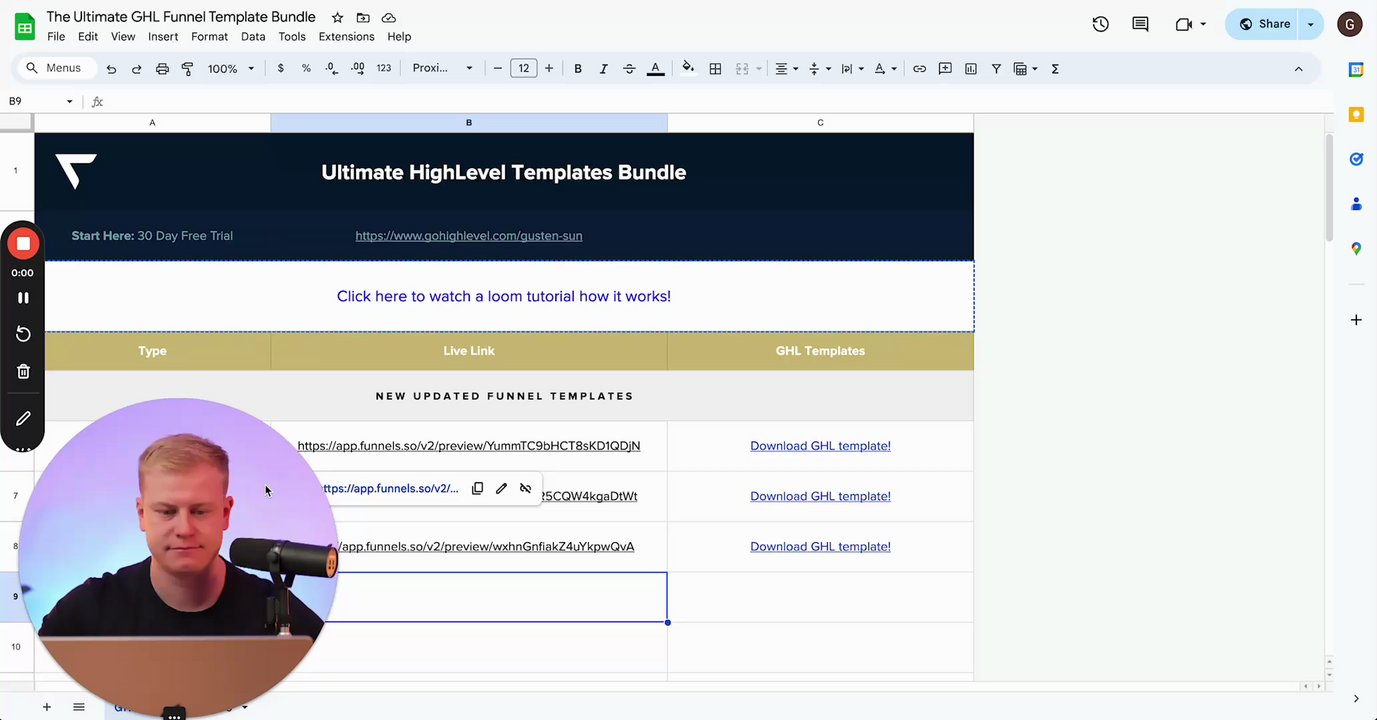Viewport: 1377px width, 720px height.
Task: Open the recorder drawing pen tool
Action: pyautogui.click(x=23, y=418)
